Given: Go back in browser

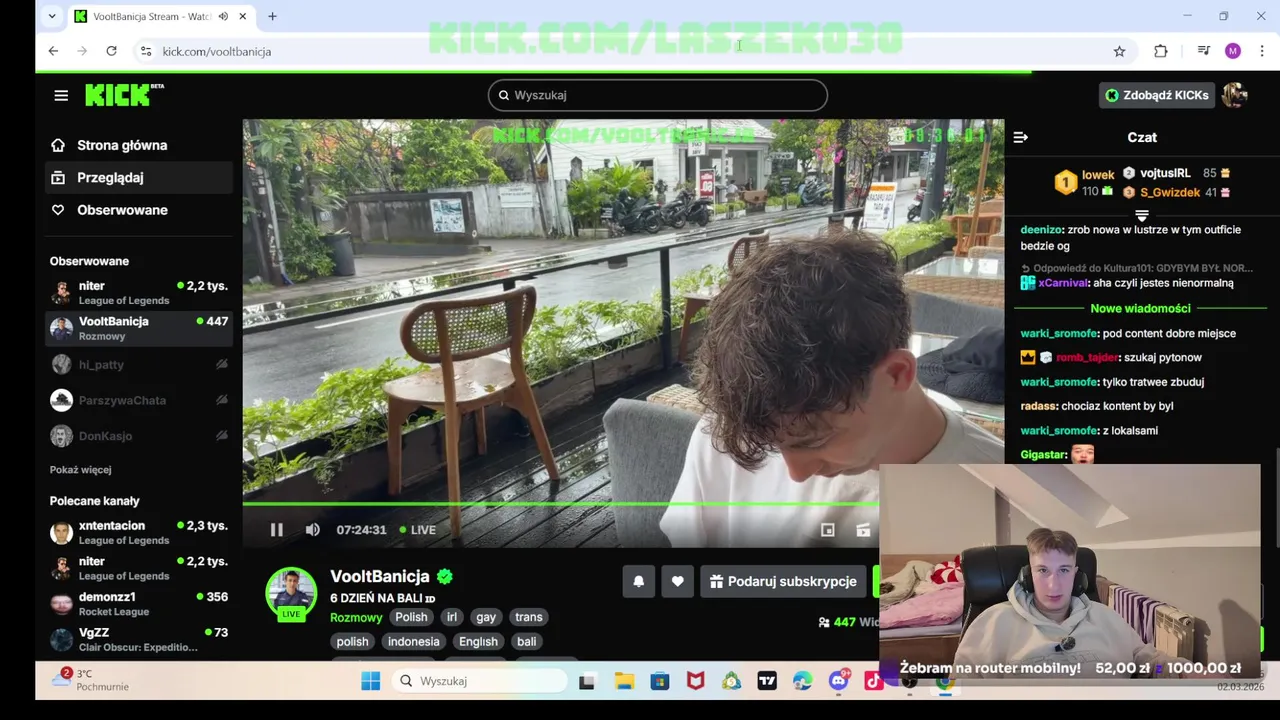Looking at the screenshot, I should [53, 51].
